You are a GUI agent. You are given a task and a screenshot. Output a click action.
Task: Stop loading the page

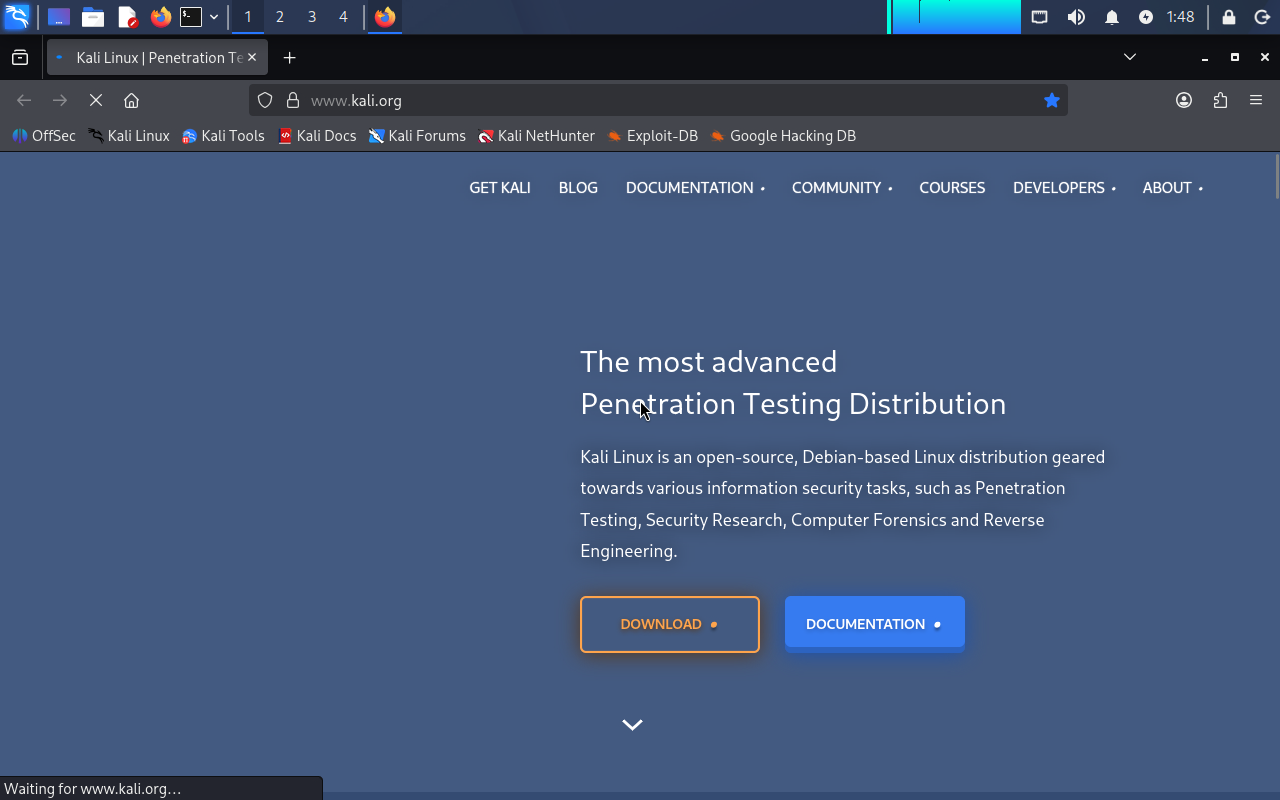[96, 100]
